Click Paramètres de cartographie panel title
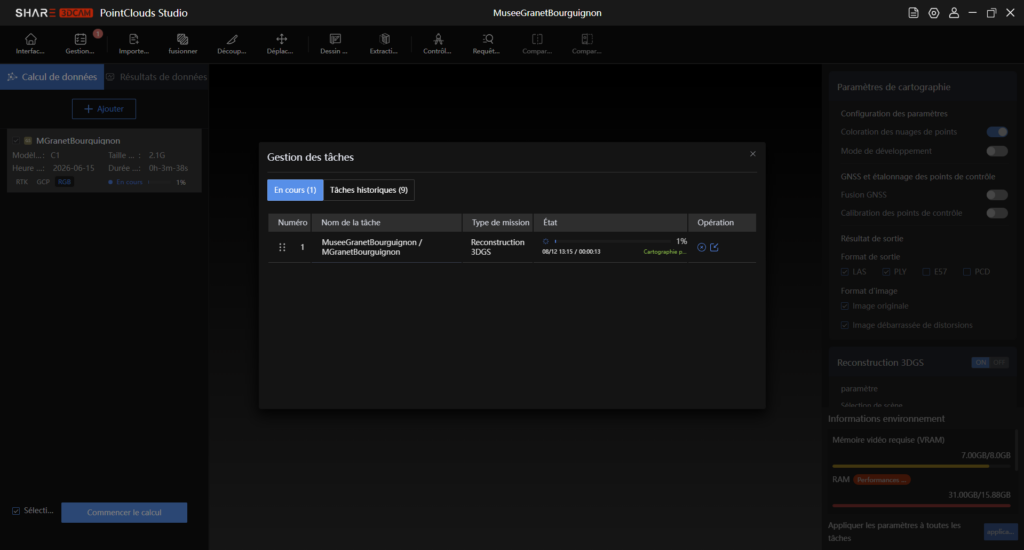1024x550 pixels. click(x=893, y=88)
